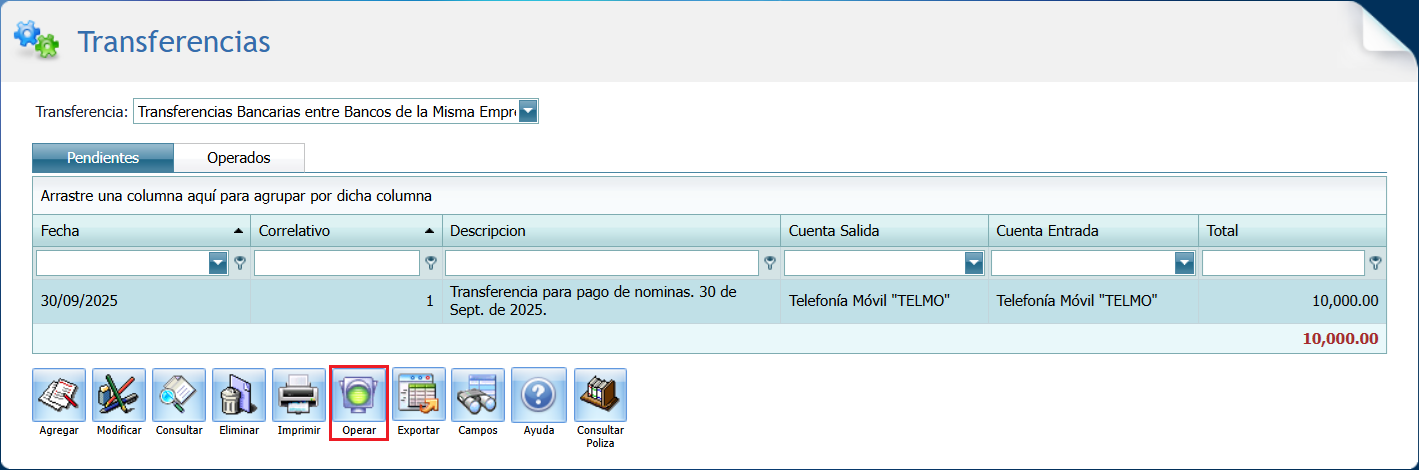Select the row dated 30/09/2025
This screenshot has height=470, width=1419.
click(x=709, y=301)
